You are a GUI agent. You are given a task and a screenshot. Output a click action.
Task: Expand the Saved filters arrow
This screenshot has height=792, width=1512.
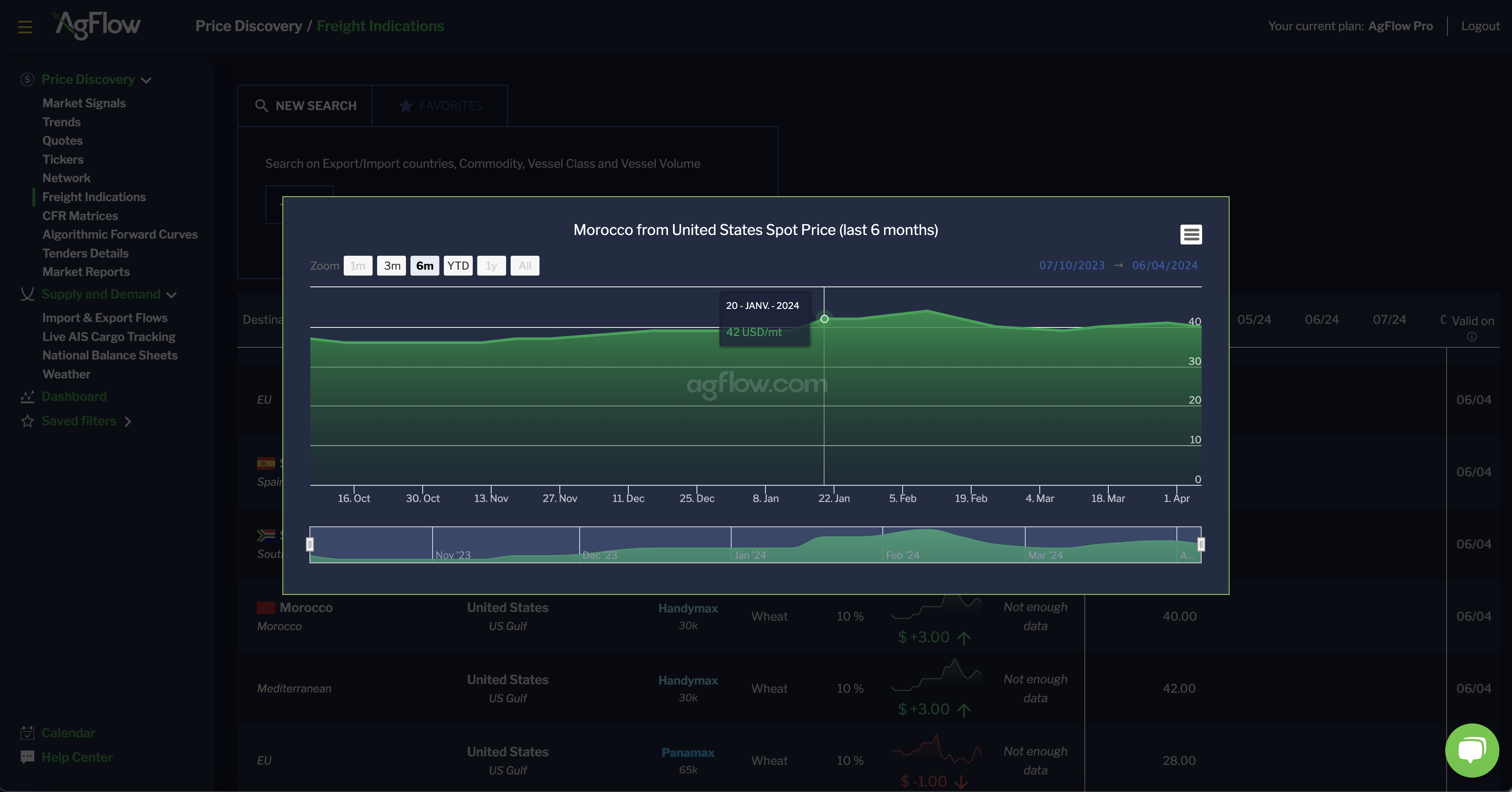point(127,422)
